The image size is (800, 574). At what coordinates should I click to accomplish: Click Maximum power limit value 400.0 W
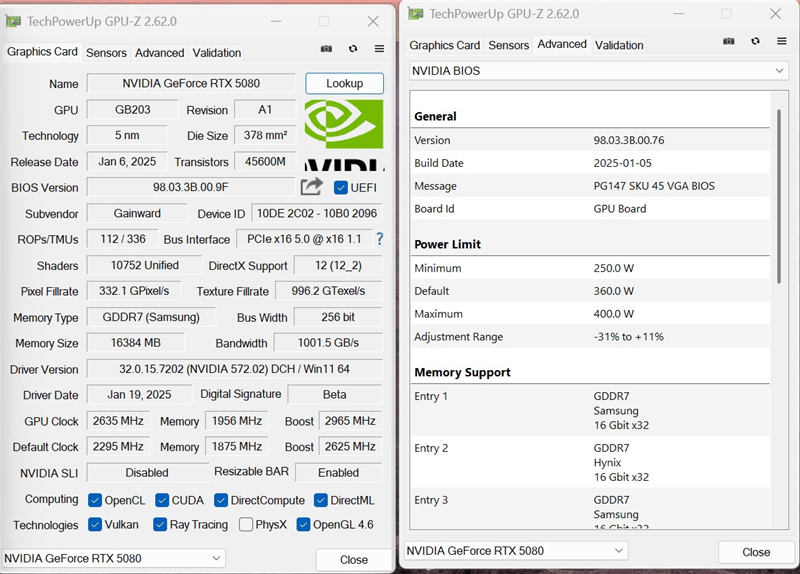613,314
